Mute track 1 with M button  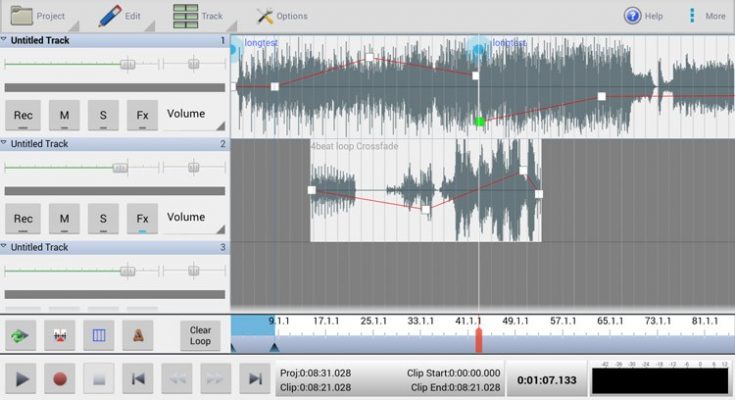point(64,116)
